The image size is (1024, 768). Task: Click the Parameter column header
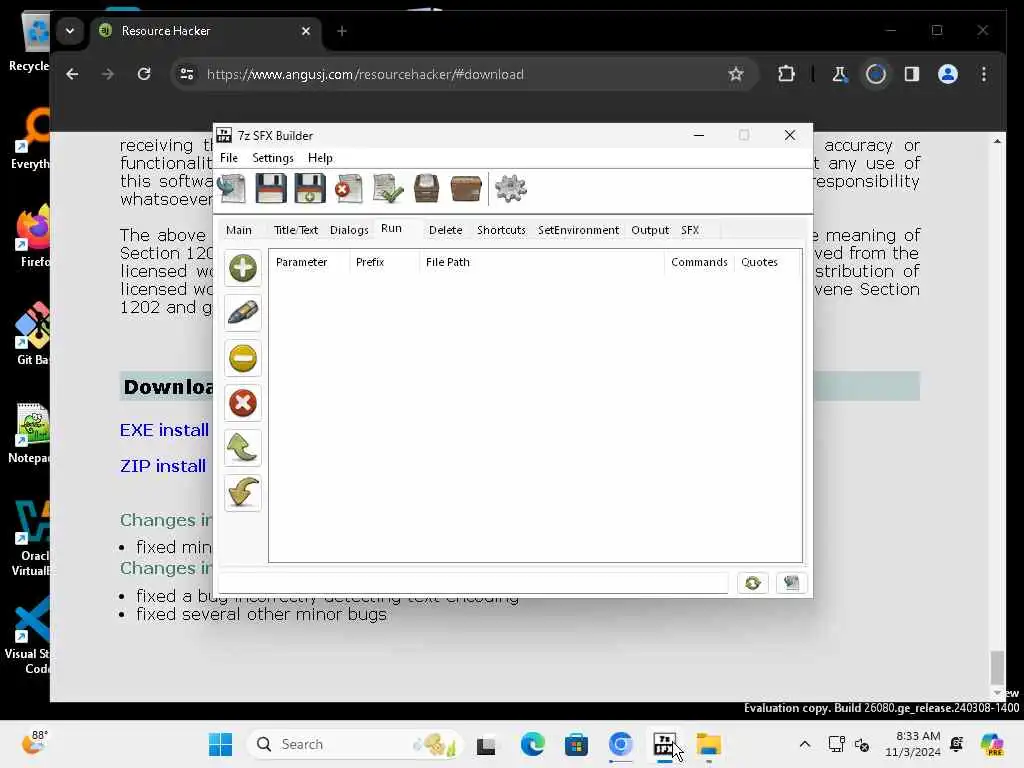pos(309,262)
